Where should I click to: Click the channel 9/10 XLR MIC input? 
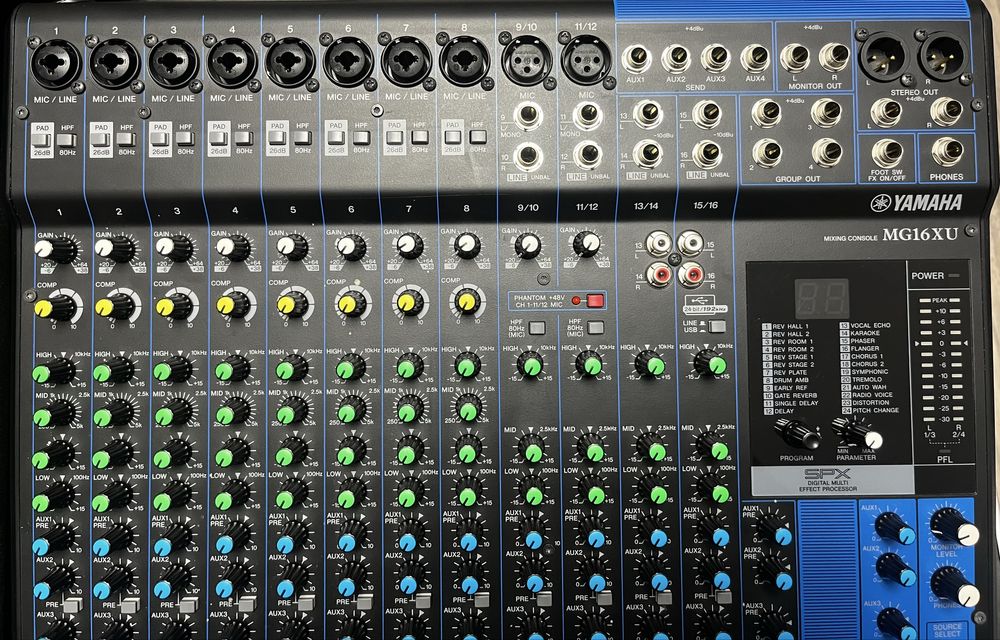[x=527, y=60]
